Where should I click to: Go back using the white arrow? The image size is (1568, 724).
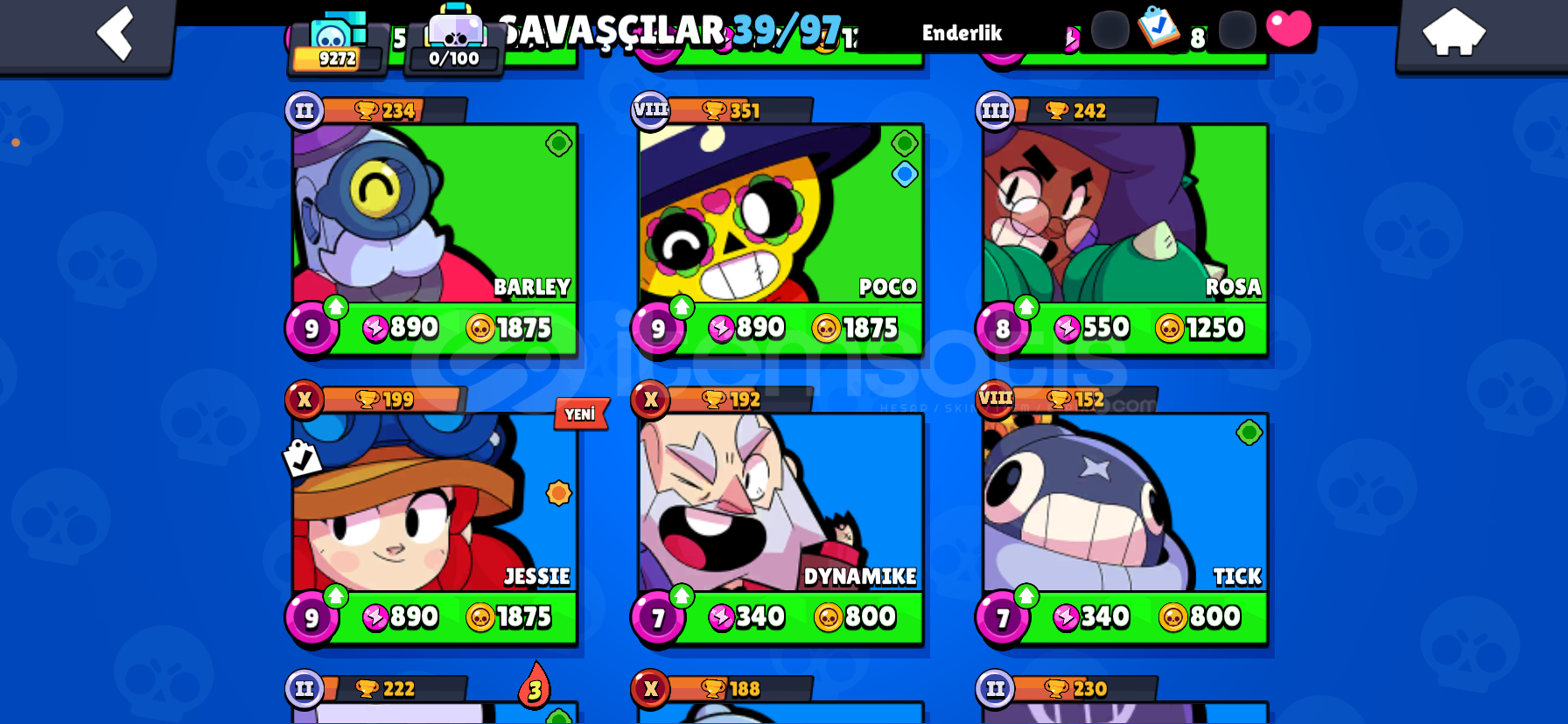tap(115, 33)
